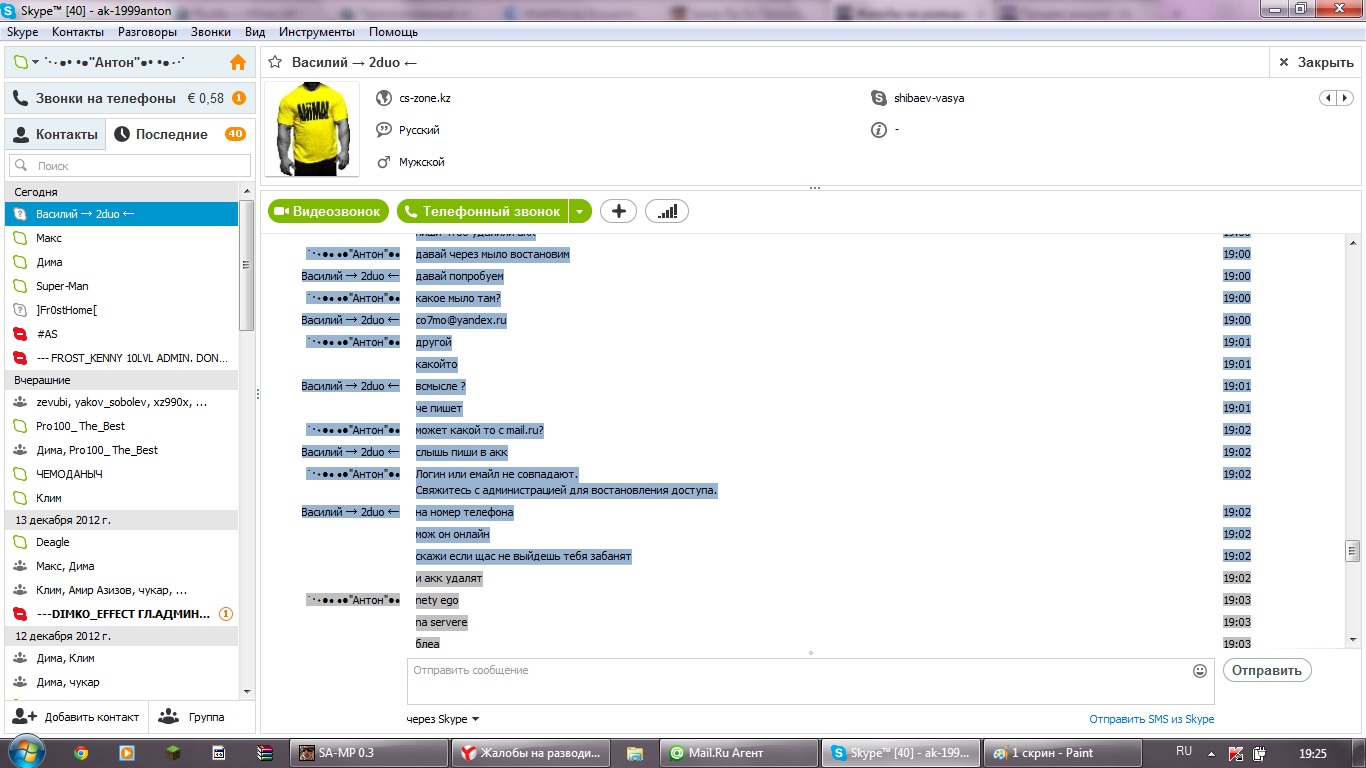This screenshot has width=1366, height=768.
Task: Open Клим, Амир Азизов, чукар group
Action: (x=122, y=590)
